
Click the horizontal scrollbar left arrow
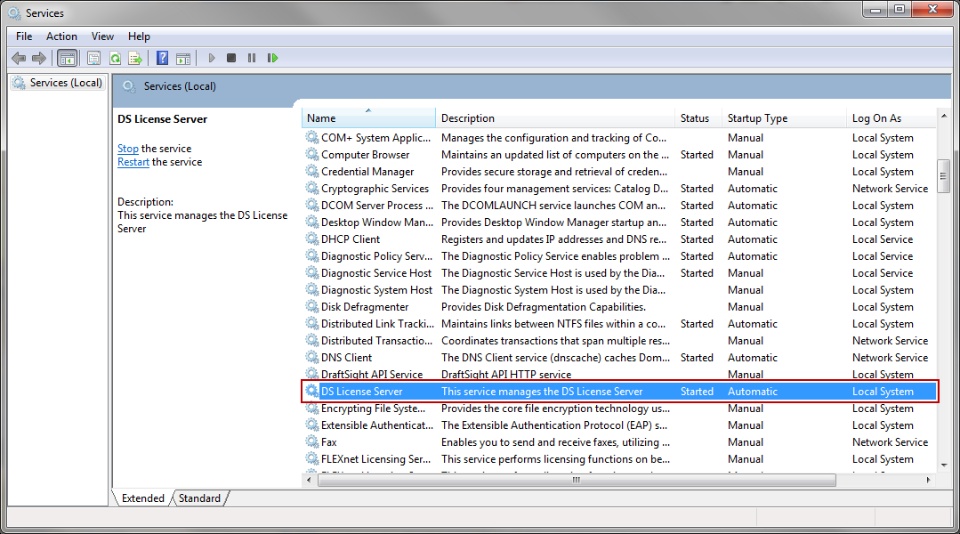click(x=309, y=480)
